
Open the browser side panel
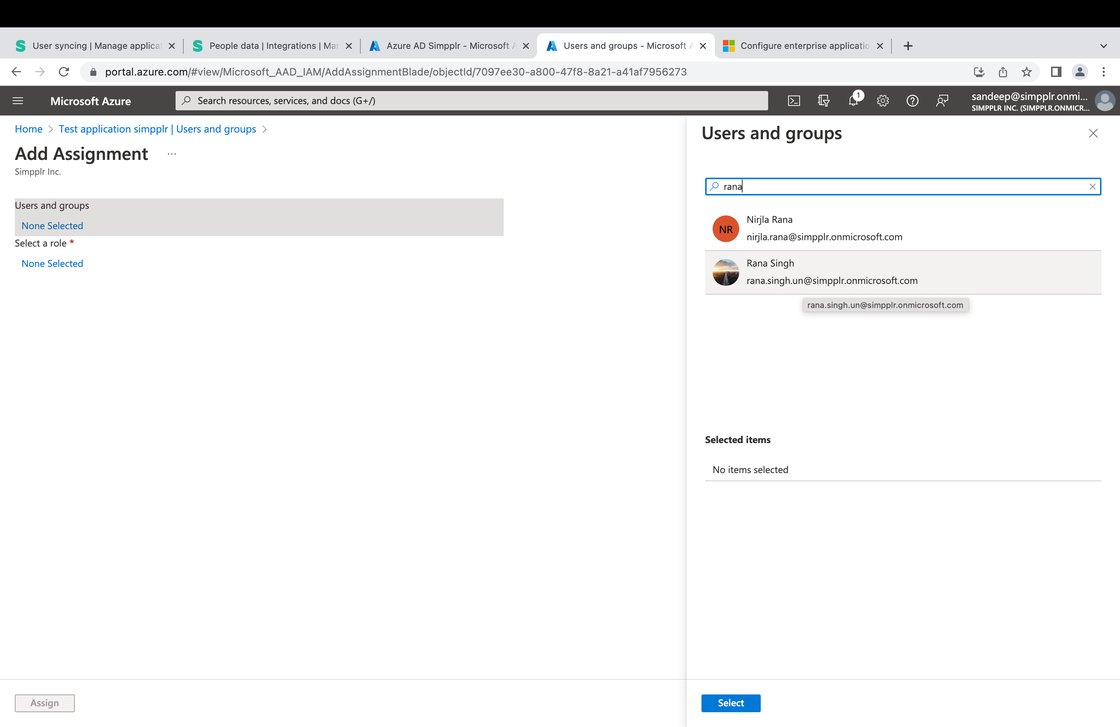[1054, 72]
